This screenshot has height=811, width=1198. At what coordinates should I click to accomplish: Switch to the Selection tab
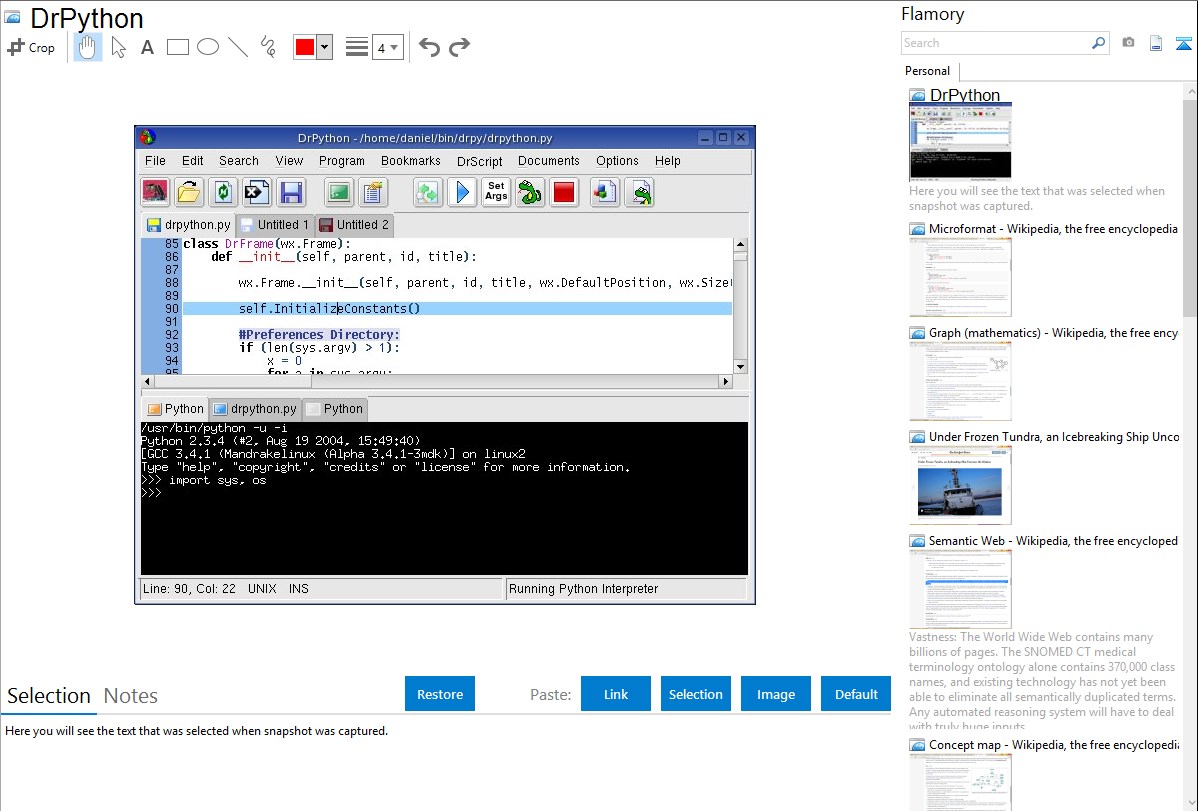click(x=49, y=696)
